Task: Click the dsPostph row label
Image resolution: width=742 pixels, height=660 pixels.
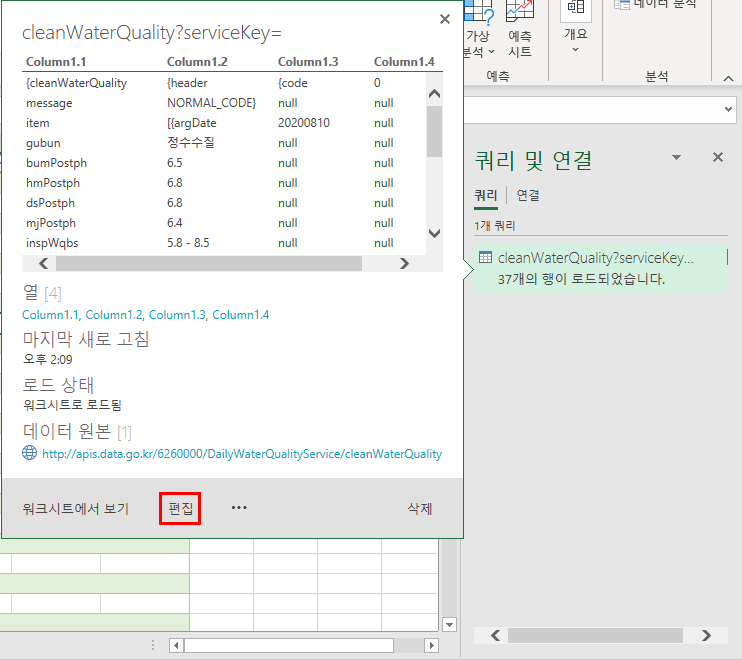Action: click(x=50, y=202)
